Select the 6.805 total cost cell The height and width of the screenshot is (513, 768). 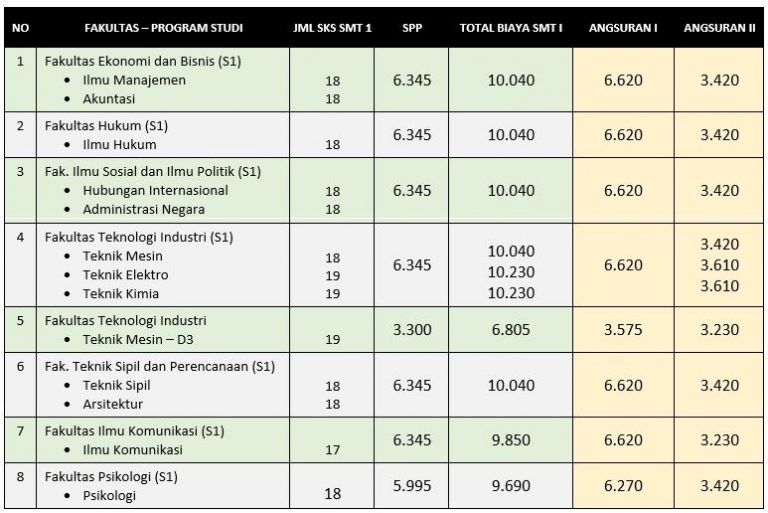click(x=511, y=329)
